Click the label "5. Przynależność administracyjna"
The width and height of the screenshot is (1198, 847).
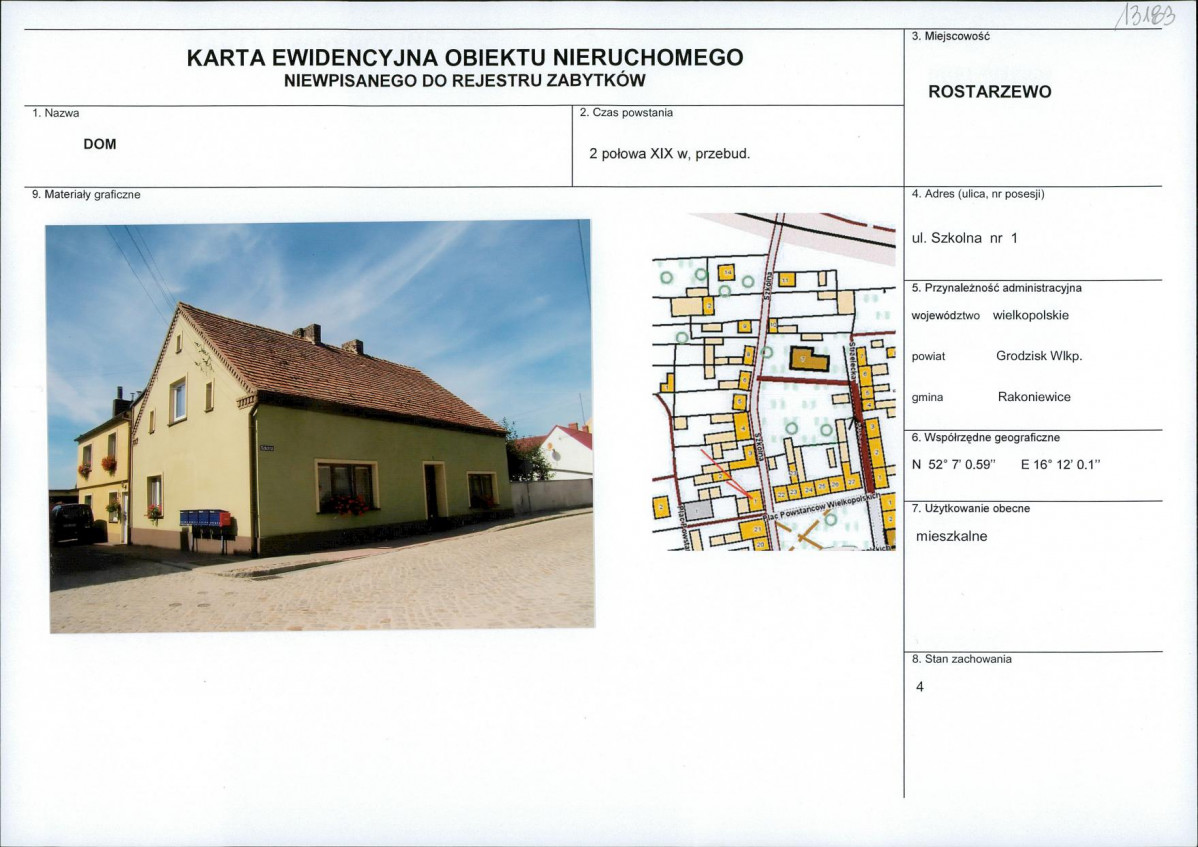[x=996, y=289]
